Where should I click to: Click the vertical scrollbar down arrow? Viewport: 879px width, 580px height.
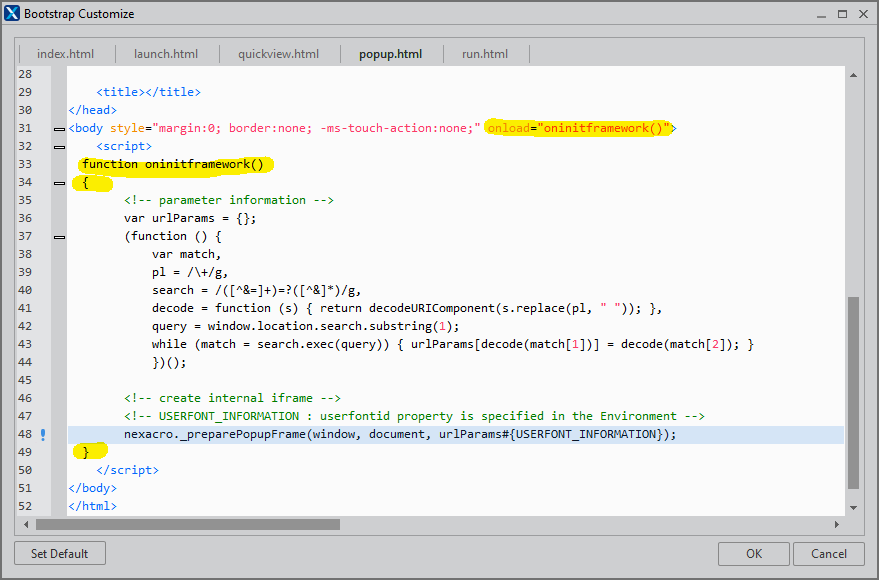[853, 507]
